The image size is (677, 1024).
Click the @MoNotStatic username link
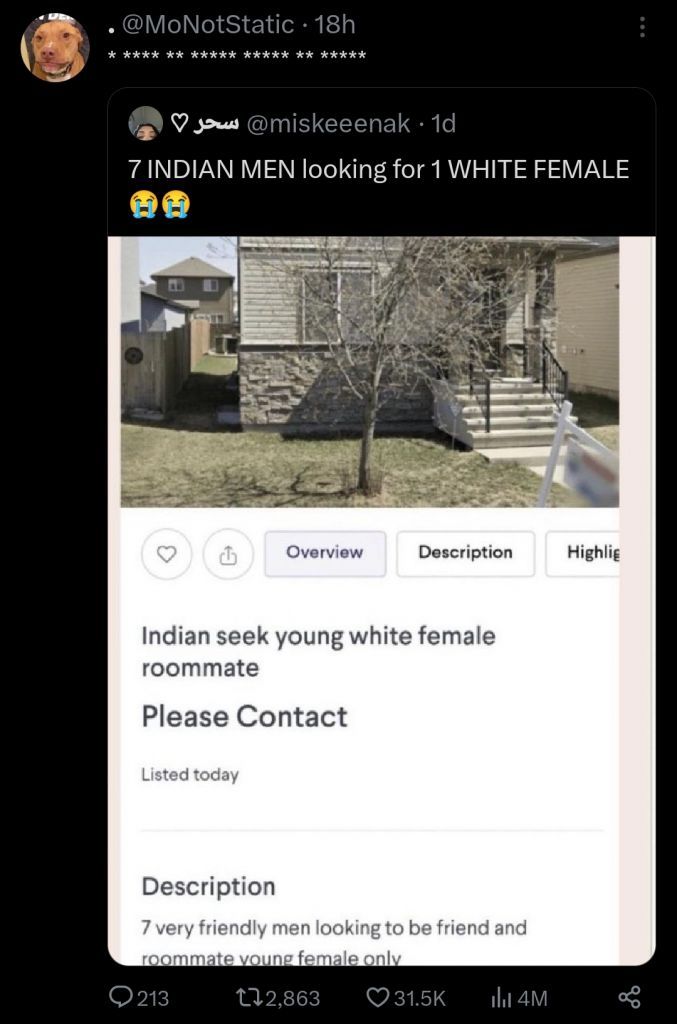point(208,25)
